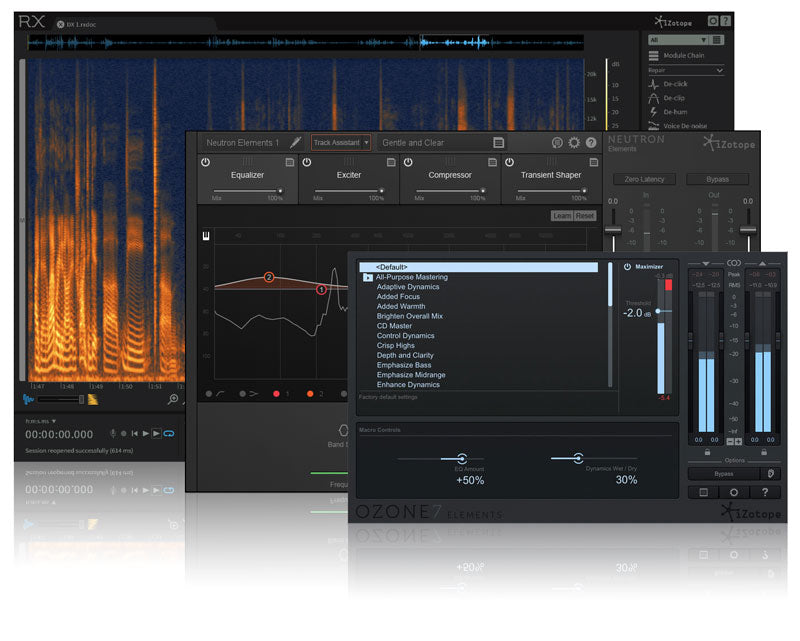Click the piano keyboard icon in Neutron EQ
Viewport: 800px width, 641px height.
206,235
